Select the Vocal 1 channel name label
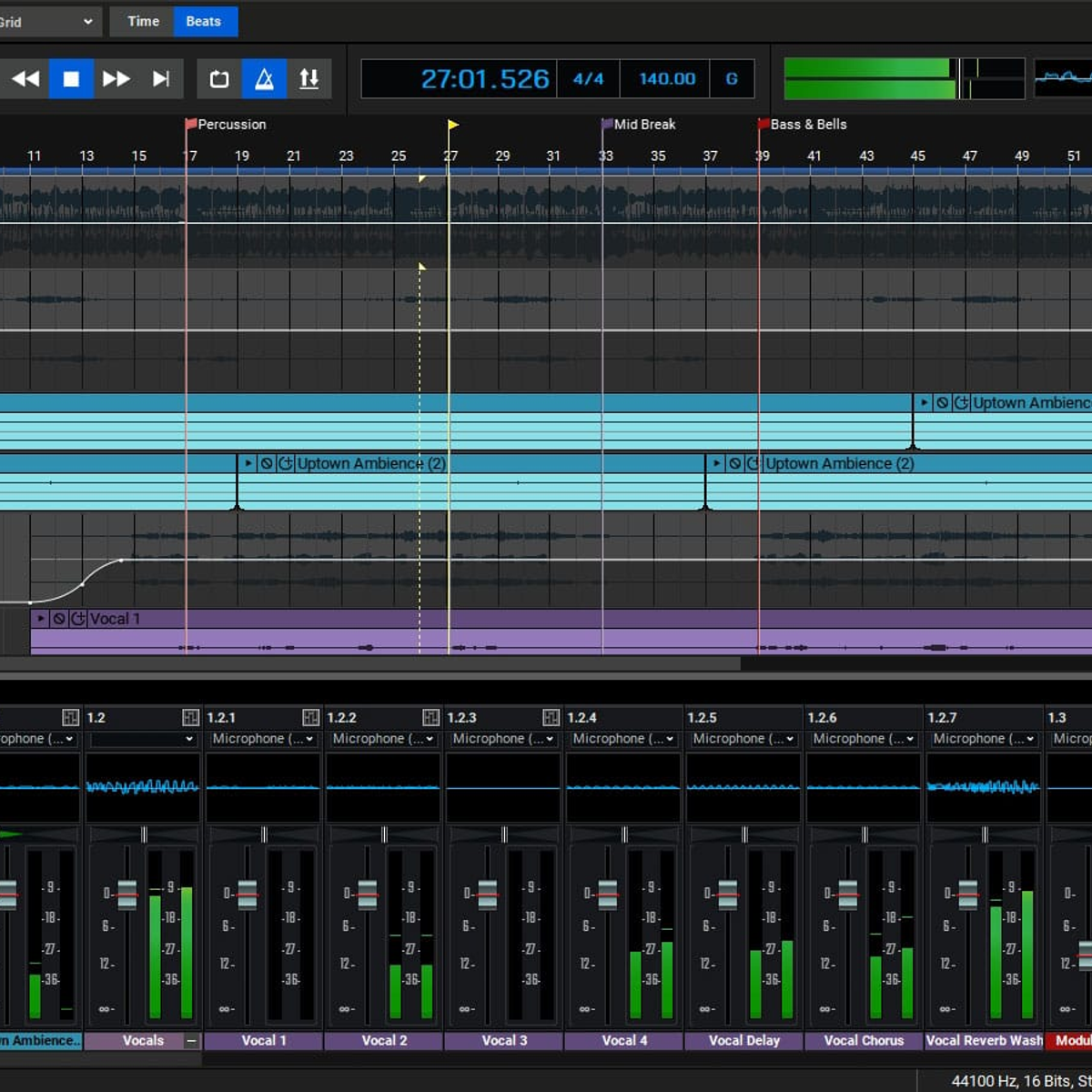 [263, 1040]
